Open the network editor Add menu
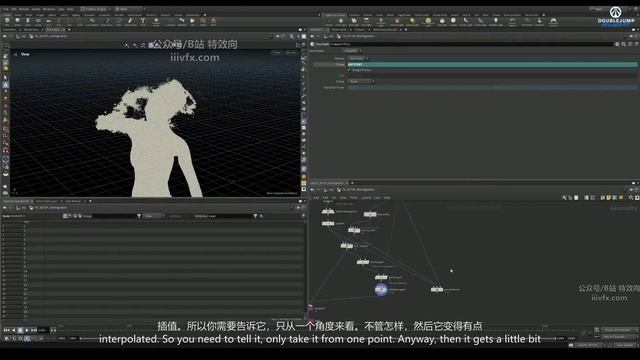640x360 pixels. point(316,198)
